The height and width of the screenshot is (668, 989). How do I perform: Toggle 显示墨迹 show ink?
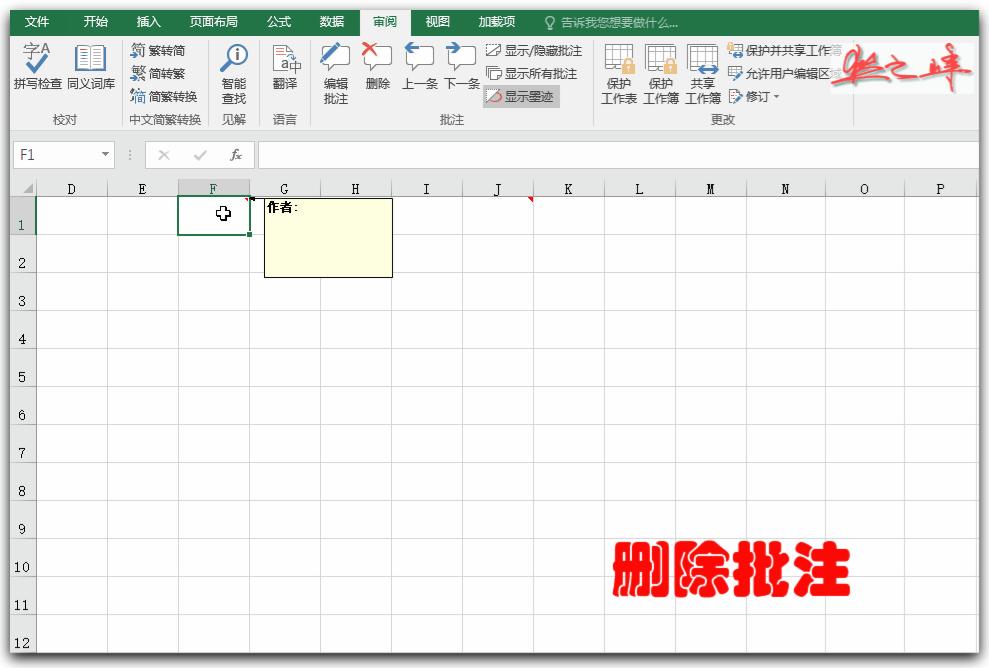pos(527,96)
